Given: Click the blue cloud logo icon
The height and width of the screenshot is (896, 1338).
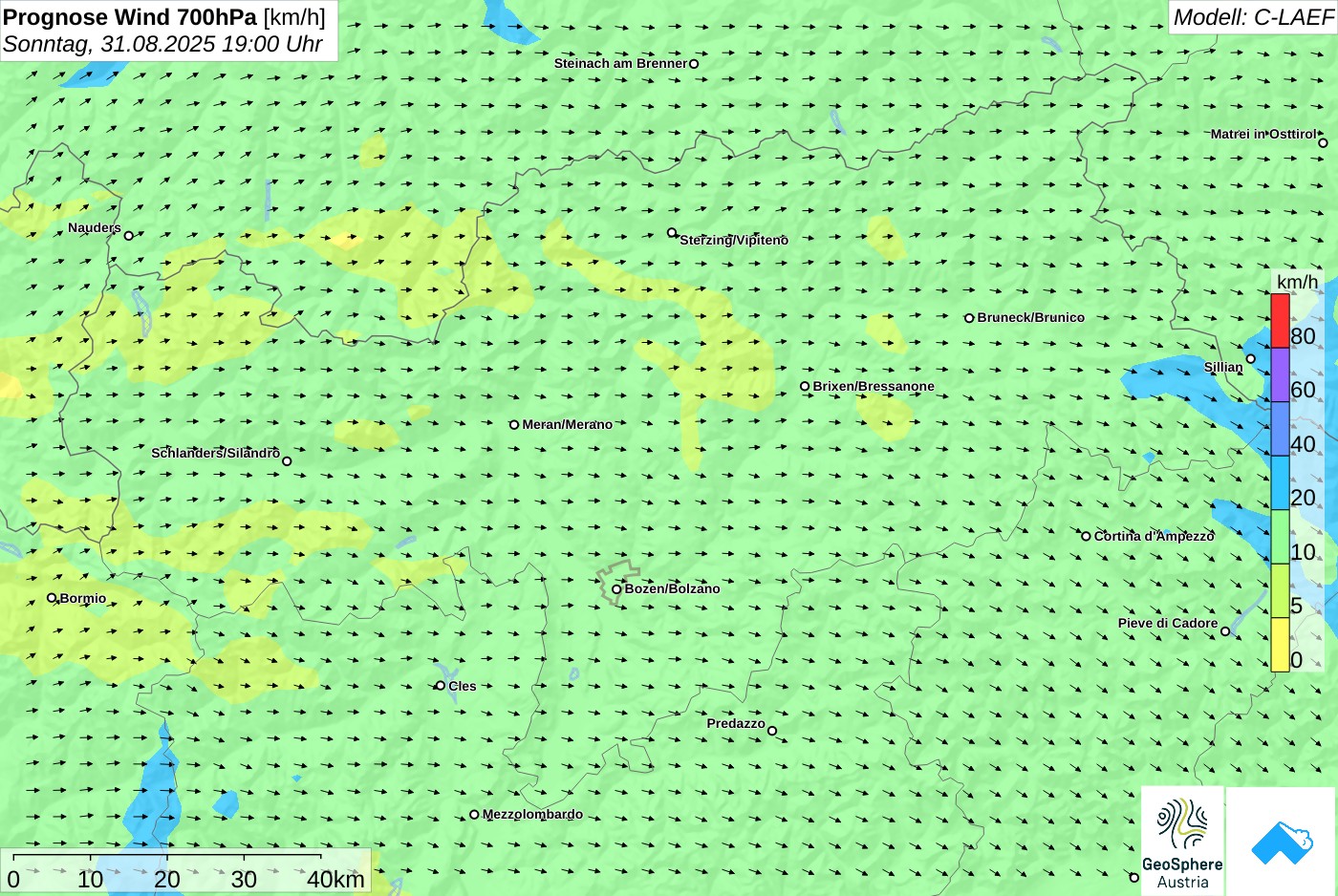Looking at the screenshot, I should tap(1282, 843).
